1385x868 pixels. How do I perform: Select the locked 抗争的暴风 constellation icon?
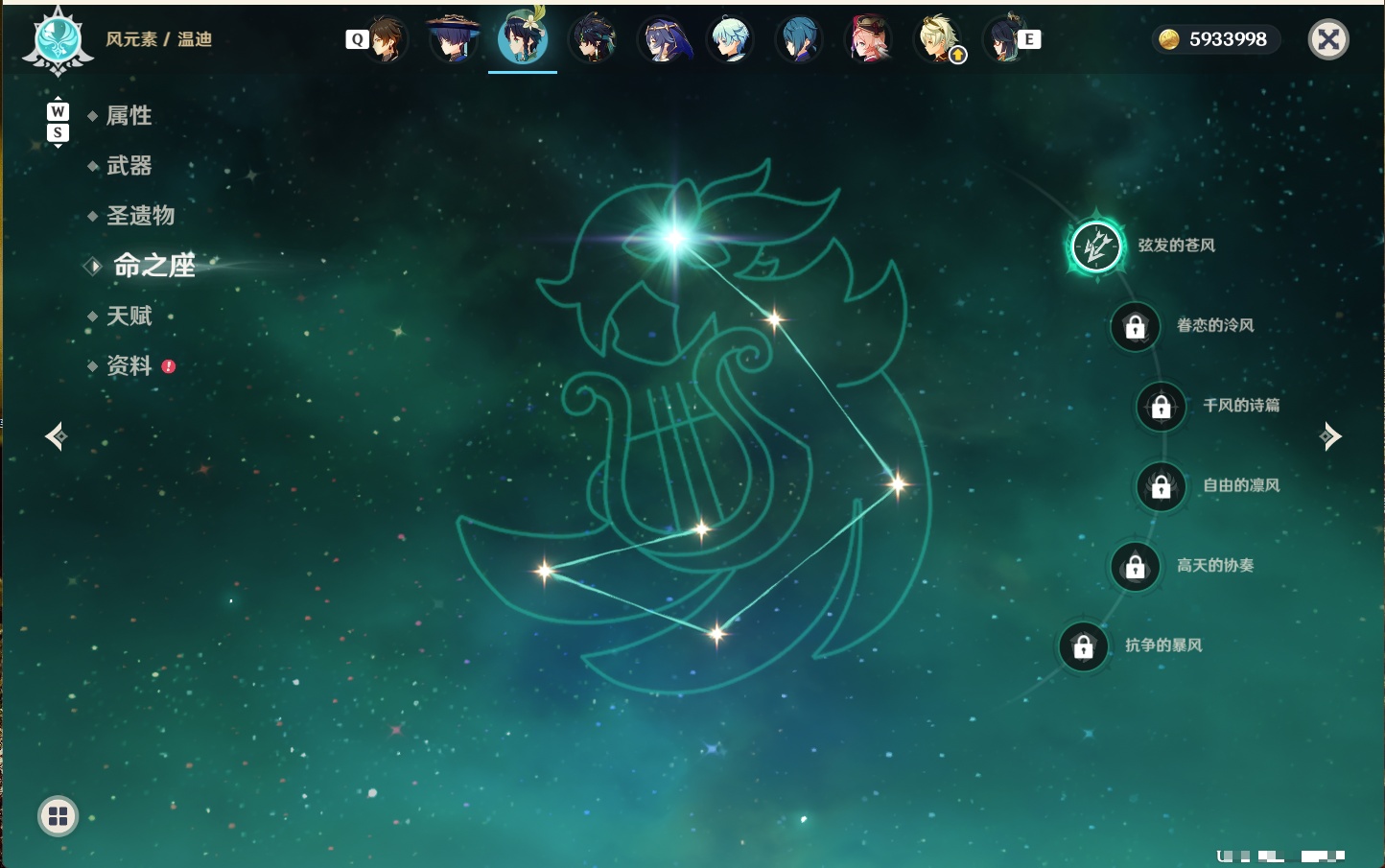[x=1083, y=646]
